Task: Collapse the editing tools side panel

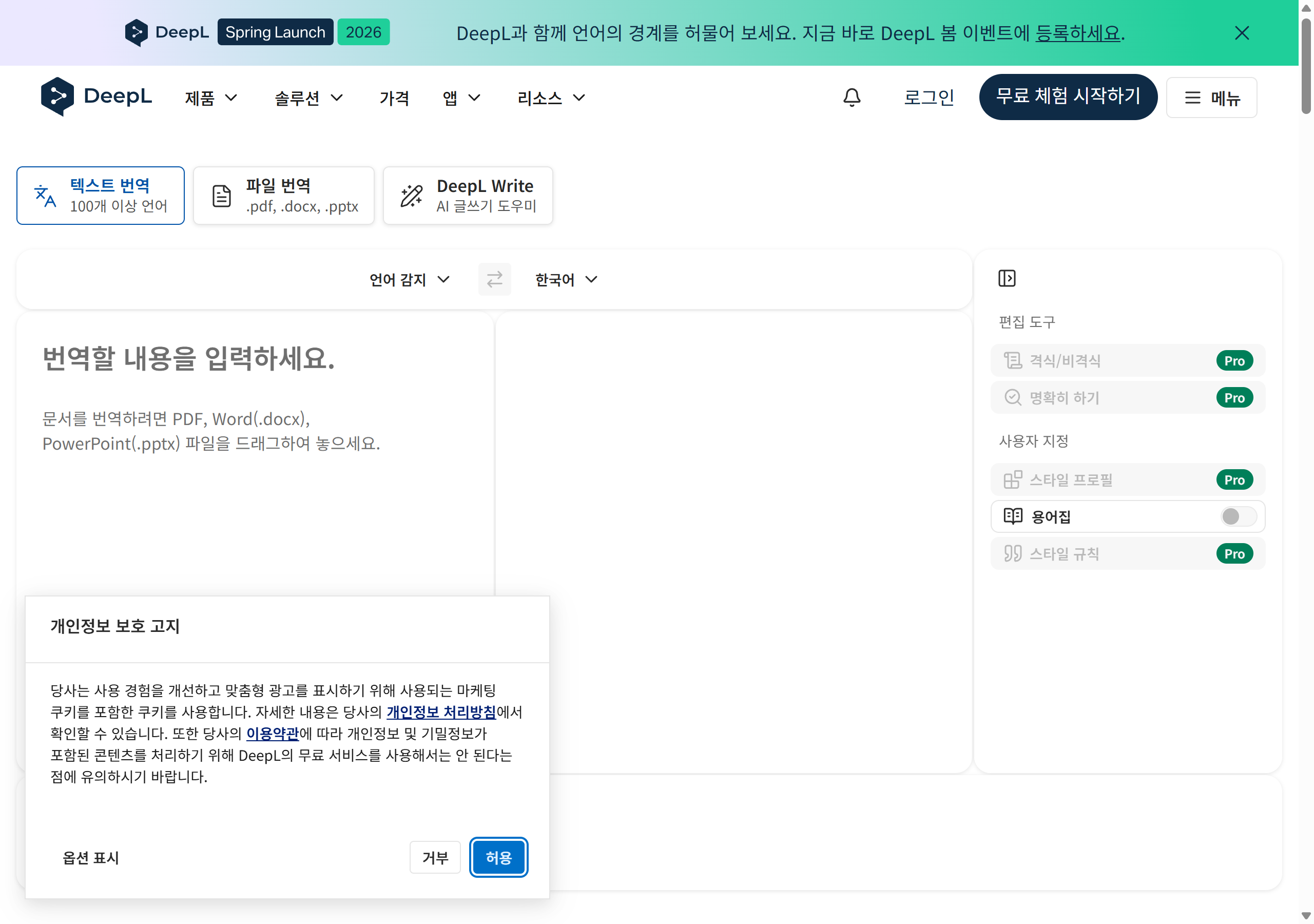Action: tap(1007, 279)
